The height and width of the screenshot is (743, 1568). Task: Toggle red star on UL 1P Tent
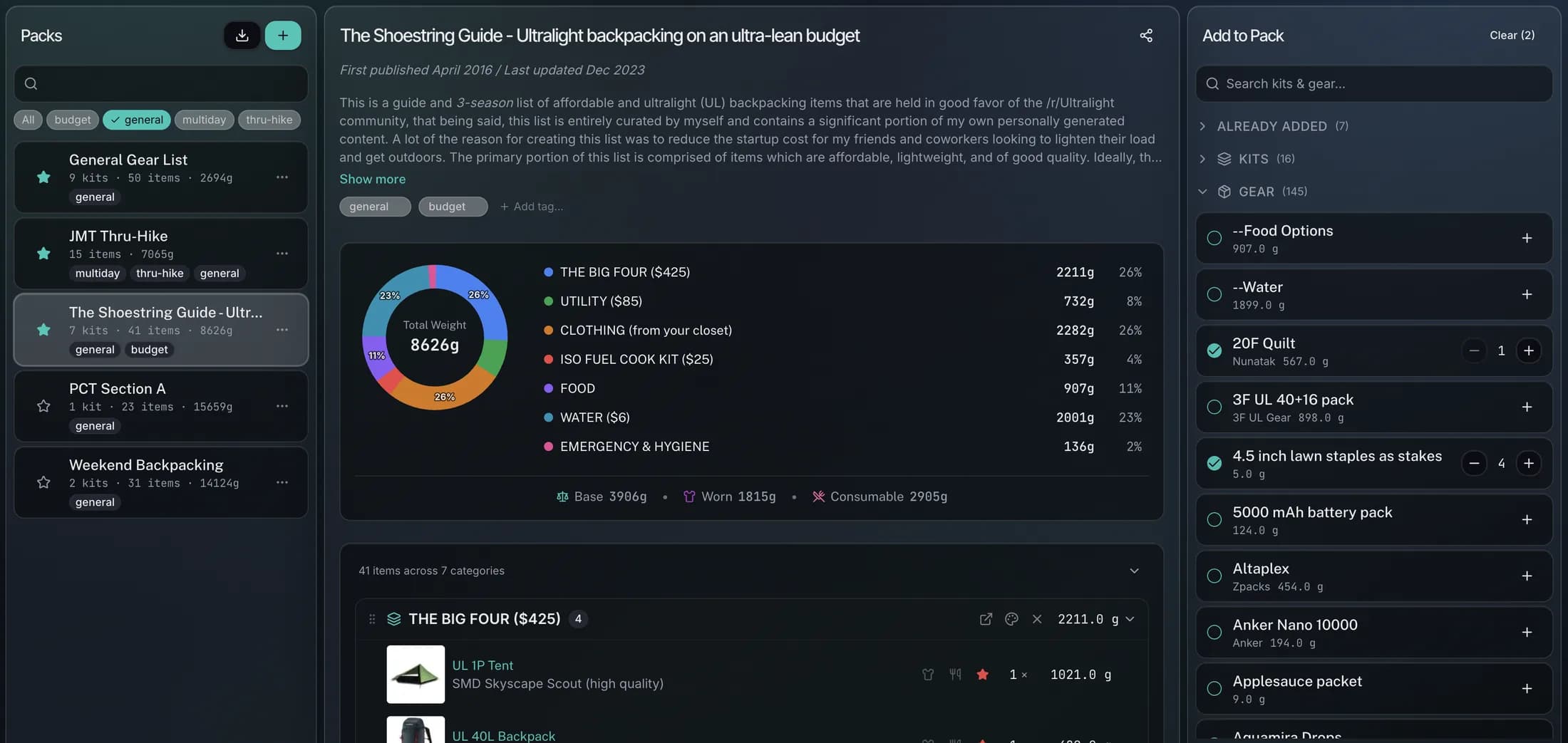(x=982, y=674)
